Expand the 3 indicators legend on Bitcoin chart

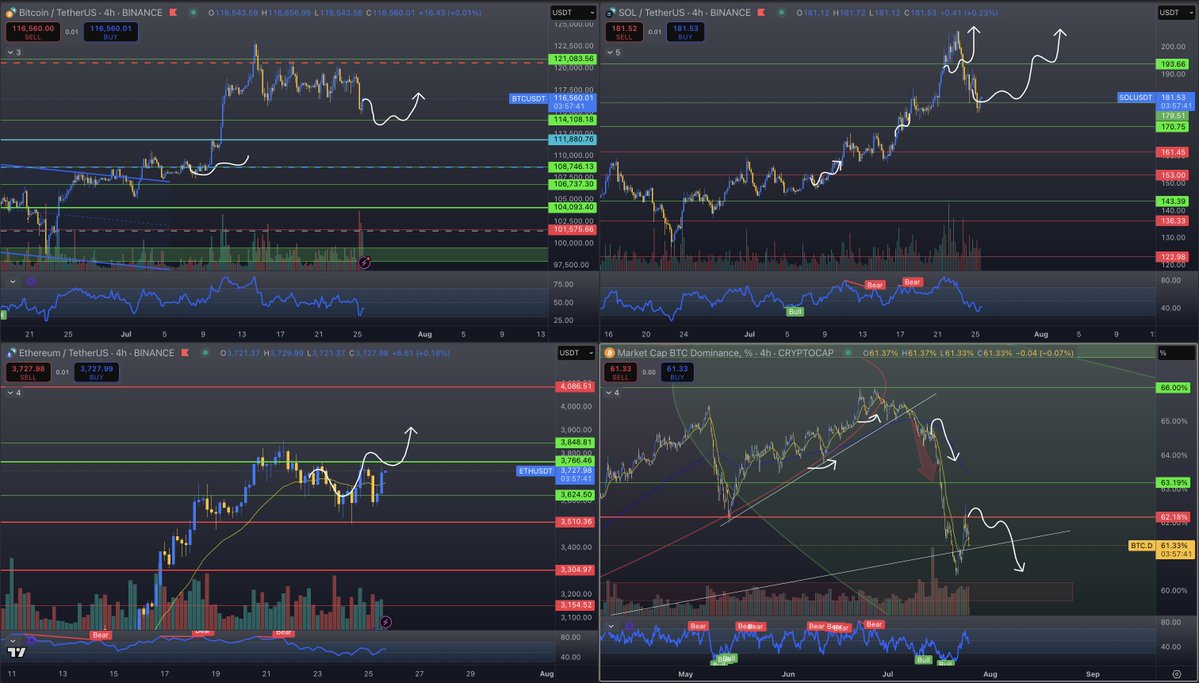click(x=14, y=52)
